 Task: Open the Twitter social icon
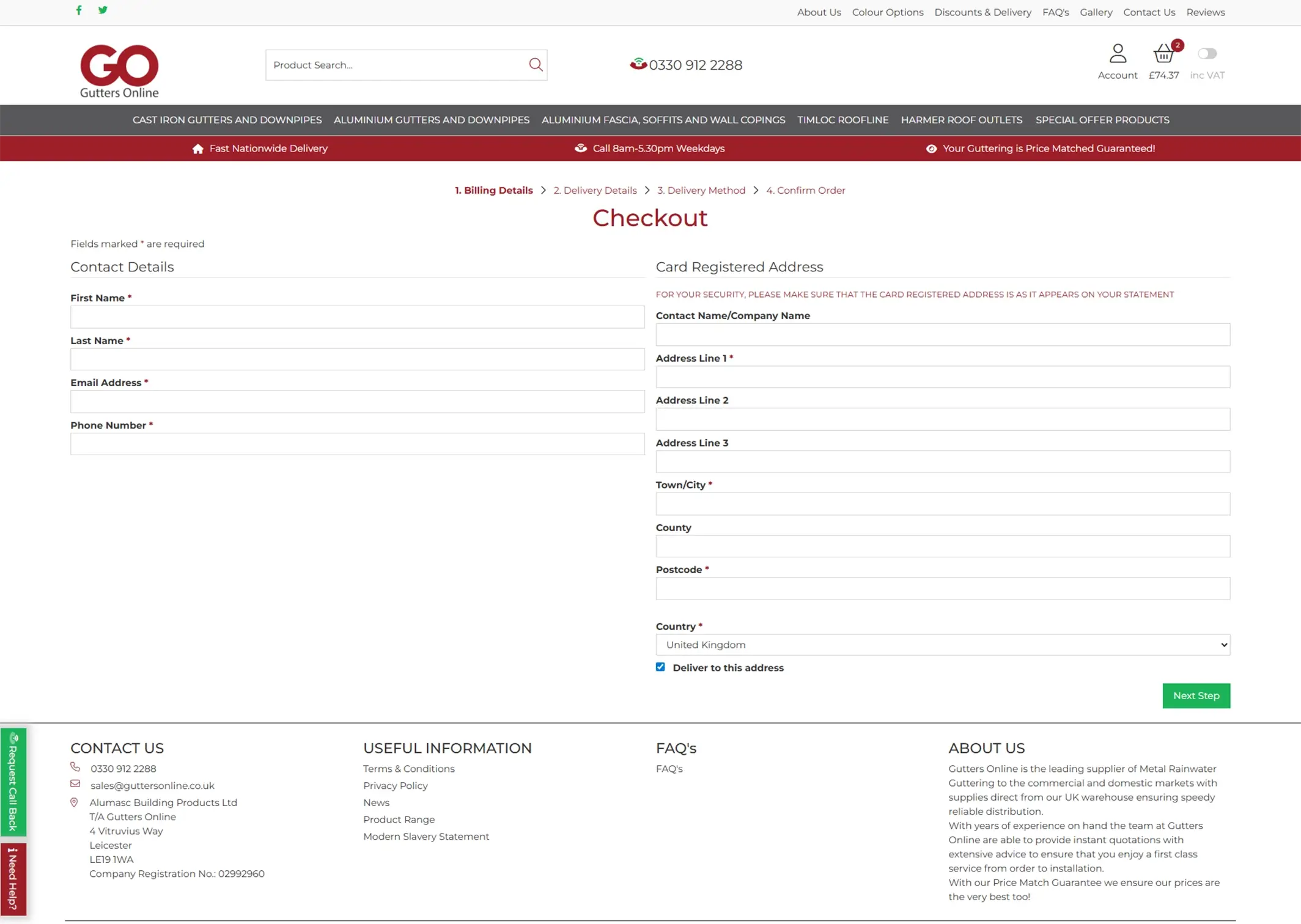click(103, 10)
